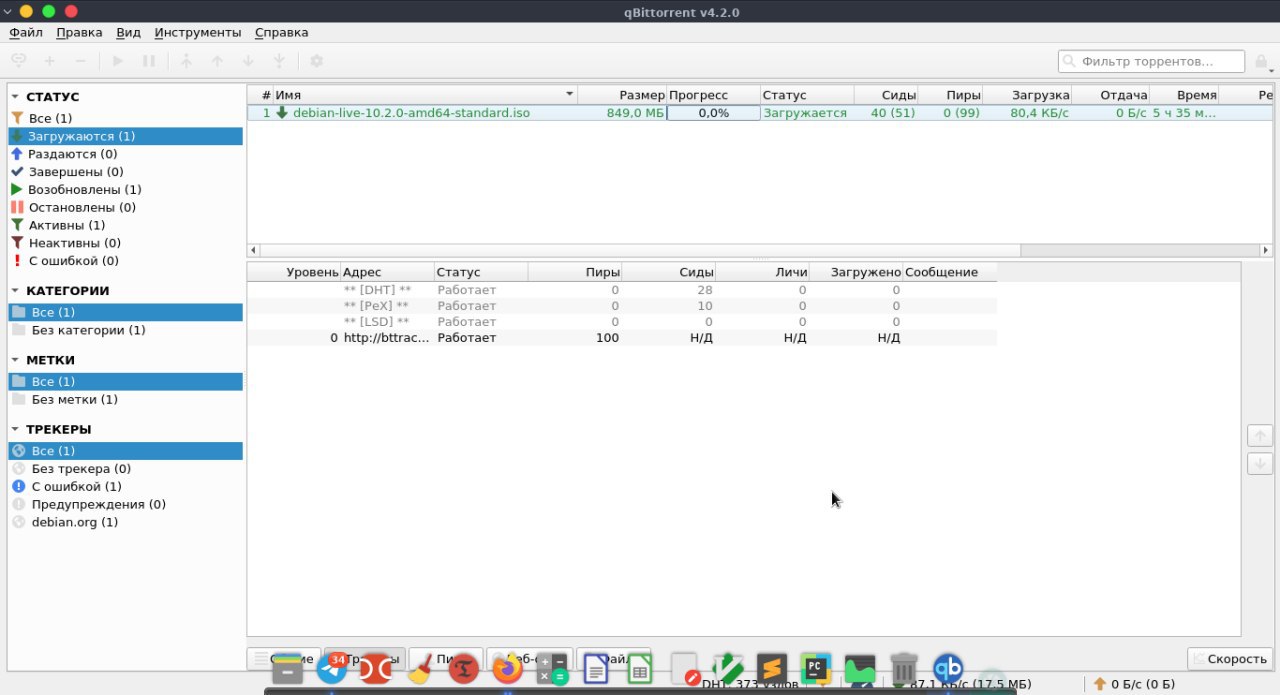Open Telegram from the dock
The height and width of the screenshot is (695, 1280).
click(331, 668)
